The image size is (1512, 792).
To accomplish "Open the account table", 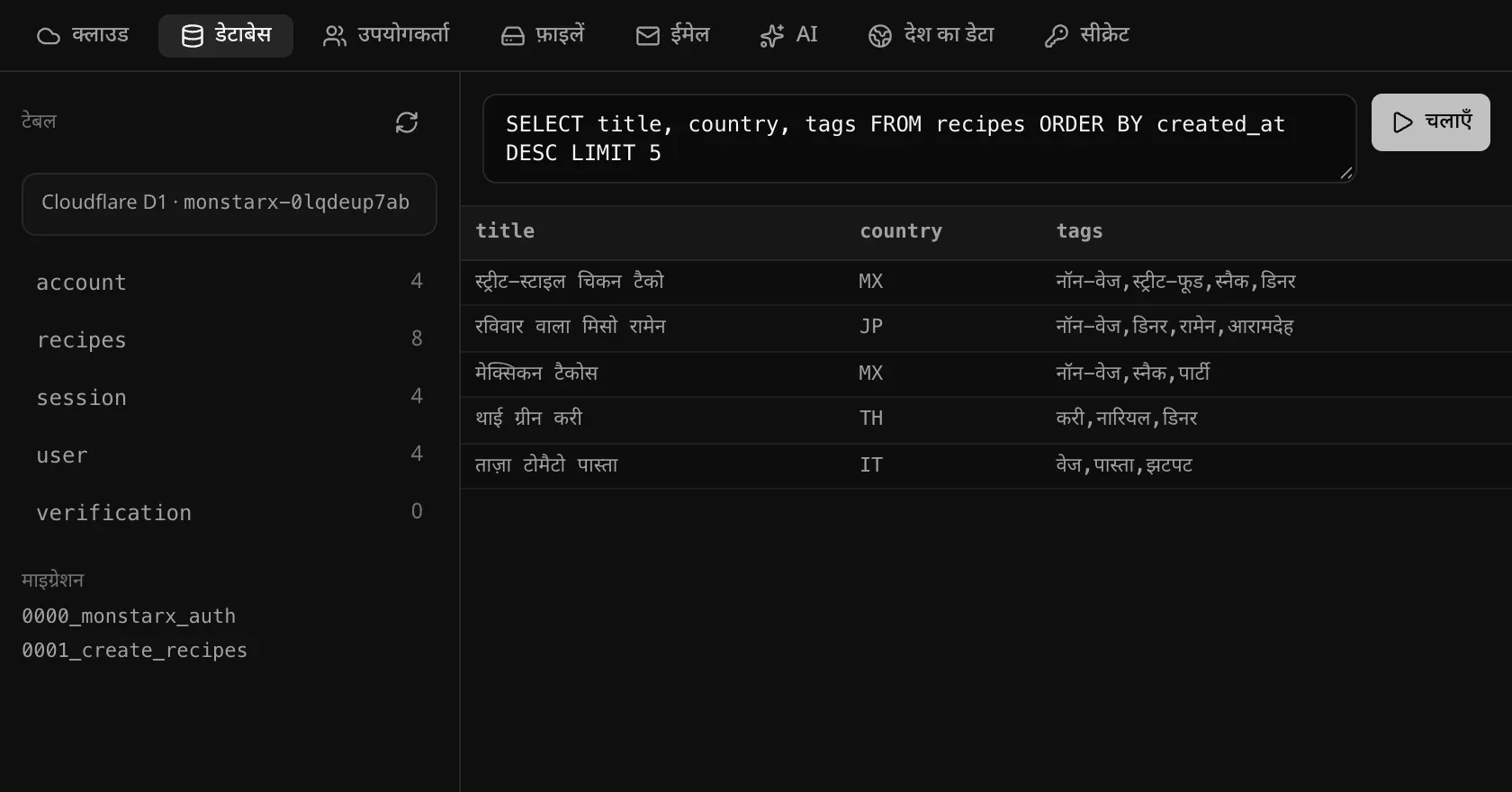I will pos(229,283).
